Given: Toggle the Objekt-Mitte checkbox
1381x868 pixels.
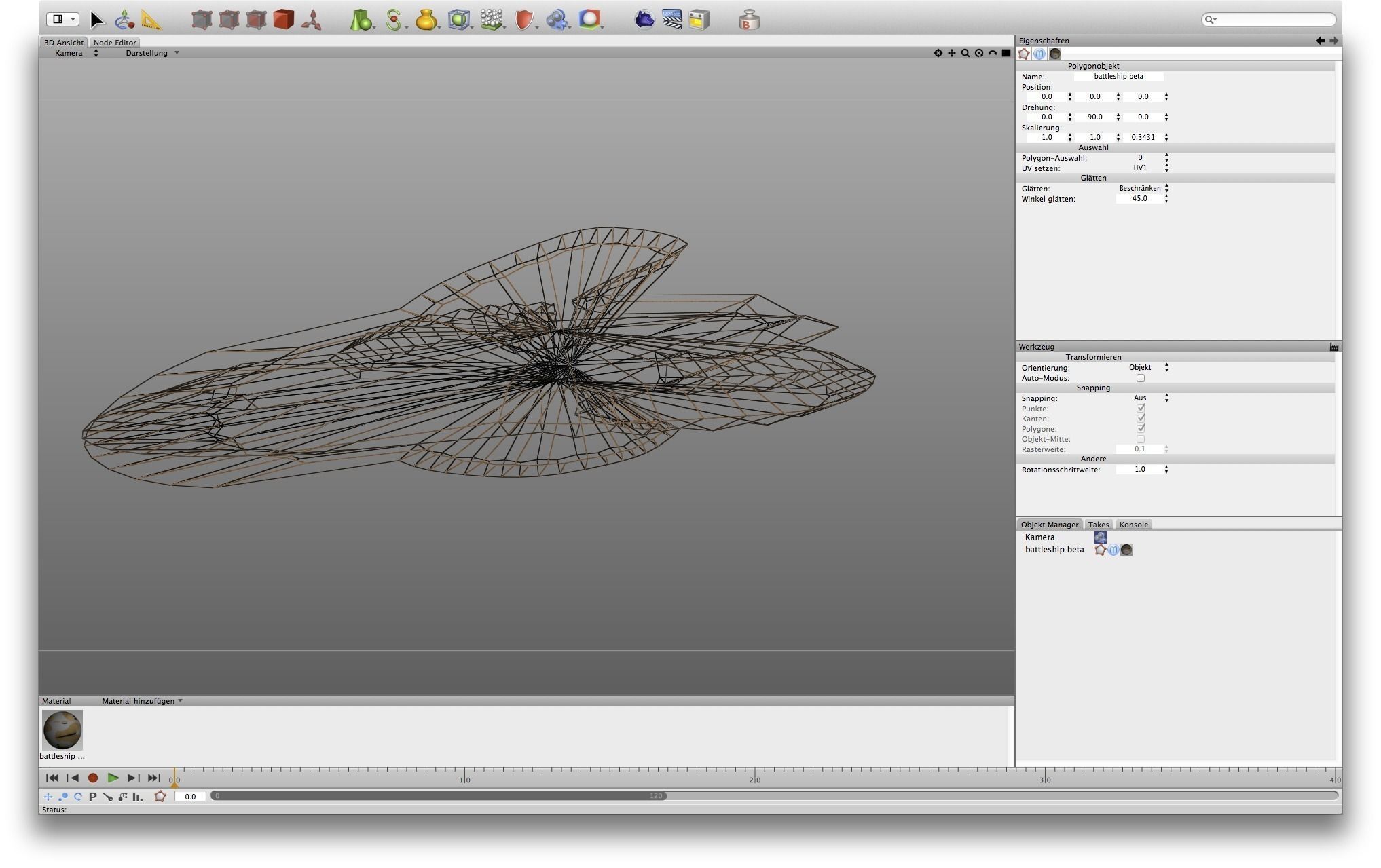Looking at the screenshot, I should pyautogui.click(x=1141, y=439).
